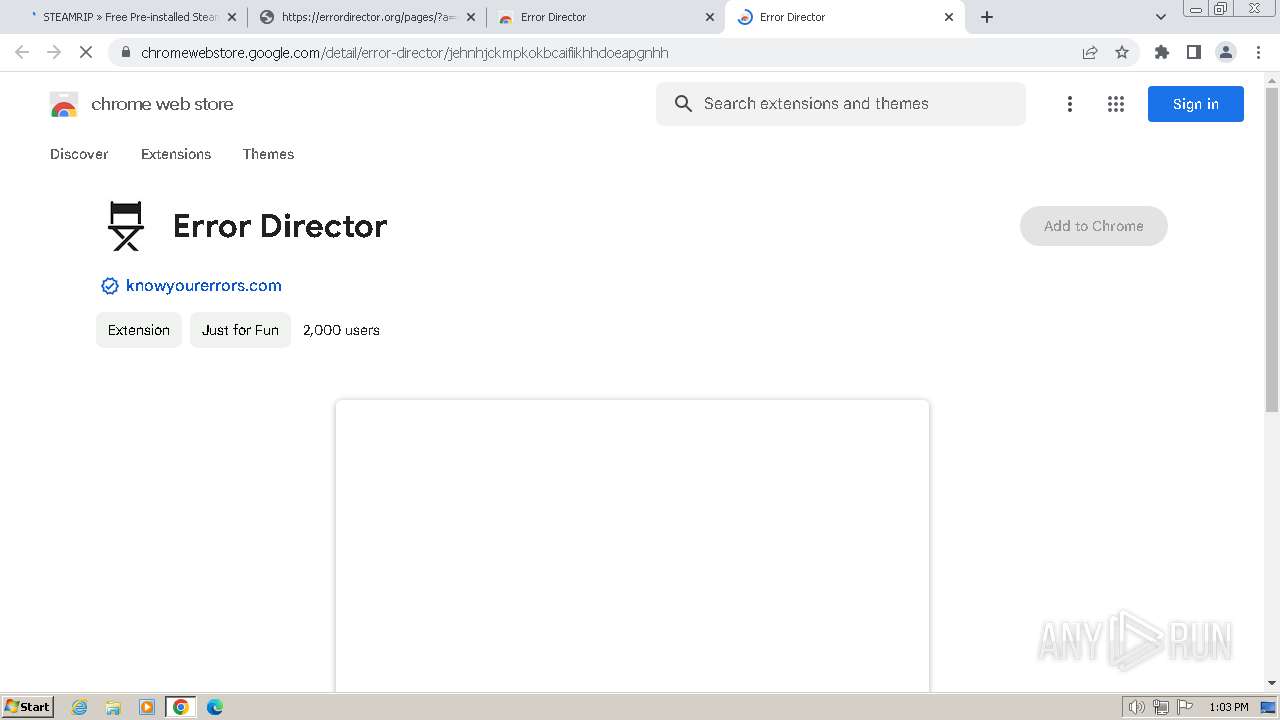Viewport: 1280px width, 720px height.
Task: Click the Sign in button
Action: [1196, 104]
